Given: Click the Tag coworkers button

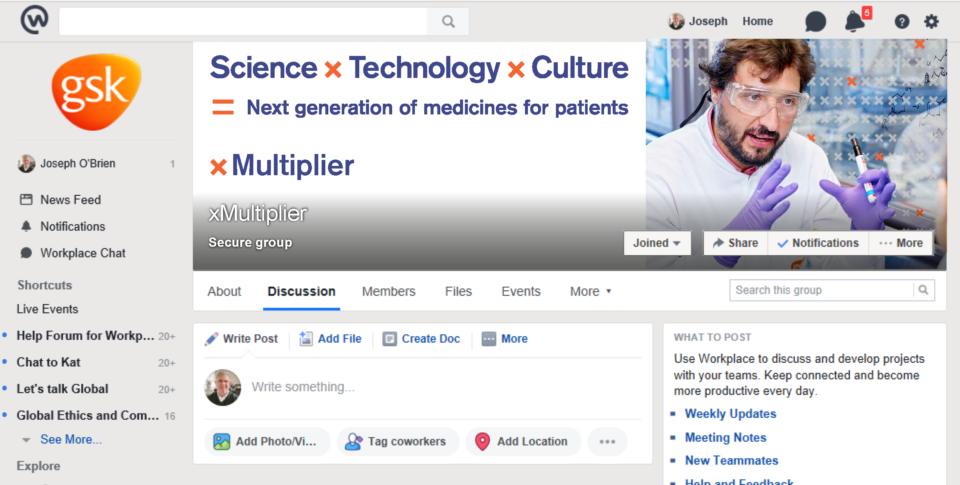Looking at the screenshot, I should pyautogui.click(x=398, y=442).
